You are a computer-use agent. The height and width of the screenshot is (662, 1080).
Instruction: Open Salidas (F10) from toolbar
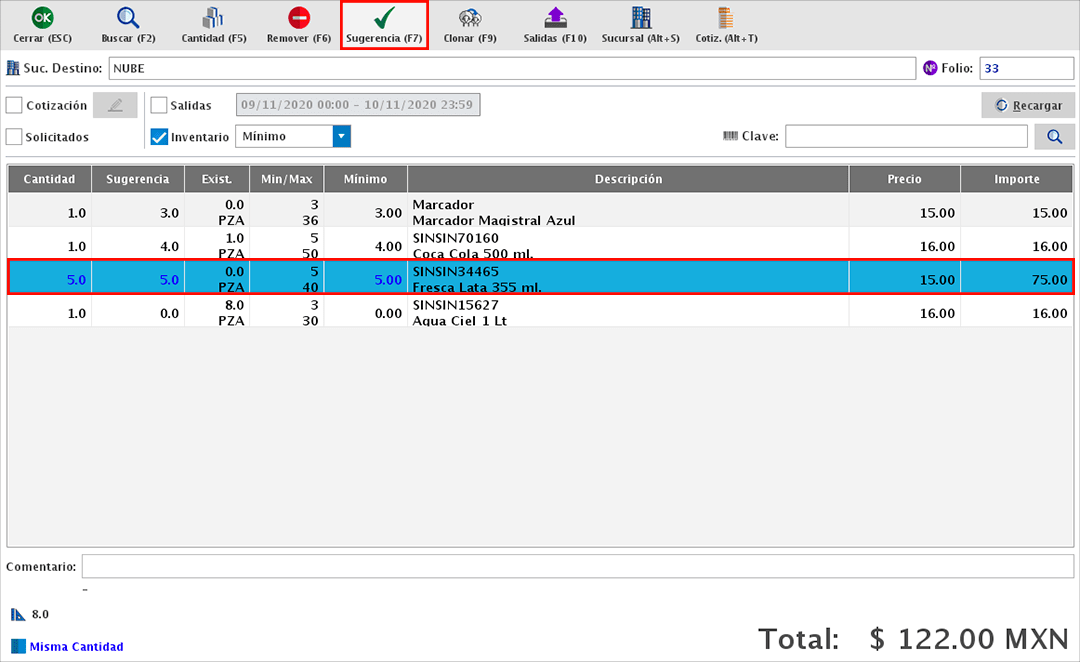(555, 25)
